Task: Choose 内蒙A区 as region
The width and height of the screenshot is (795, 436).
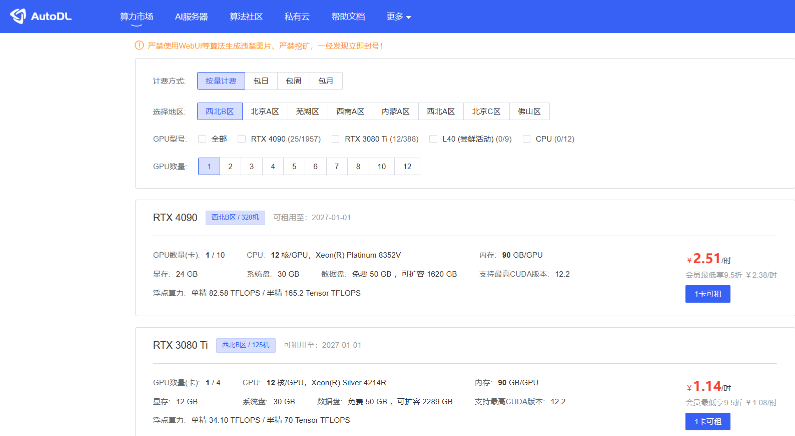Action: (395, 112)
